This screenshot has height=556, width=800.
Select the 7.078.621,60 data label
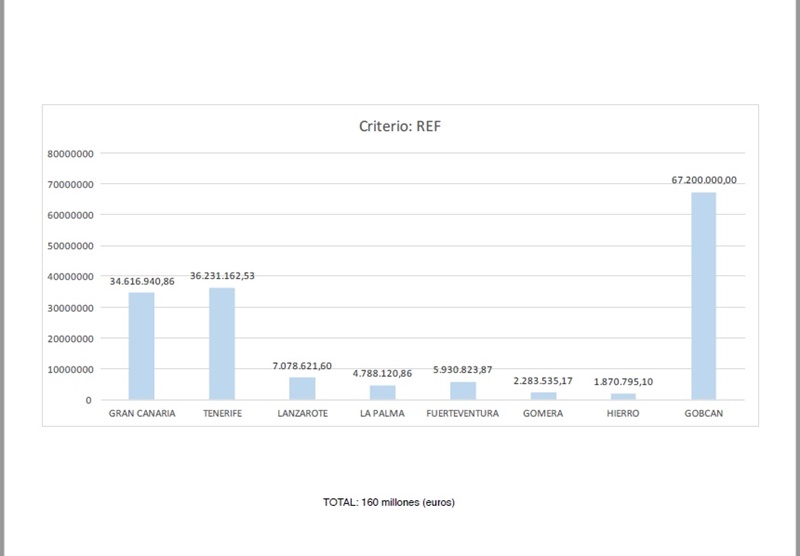point(302,366)
